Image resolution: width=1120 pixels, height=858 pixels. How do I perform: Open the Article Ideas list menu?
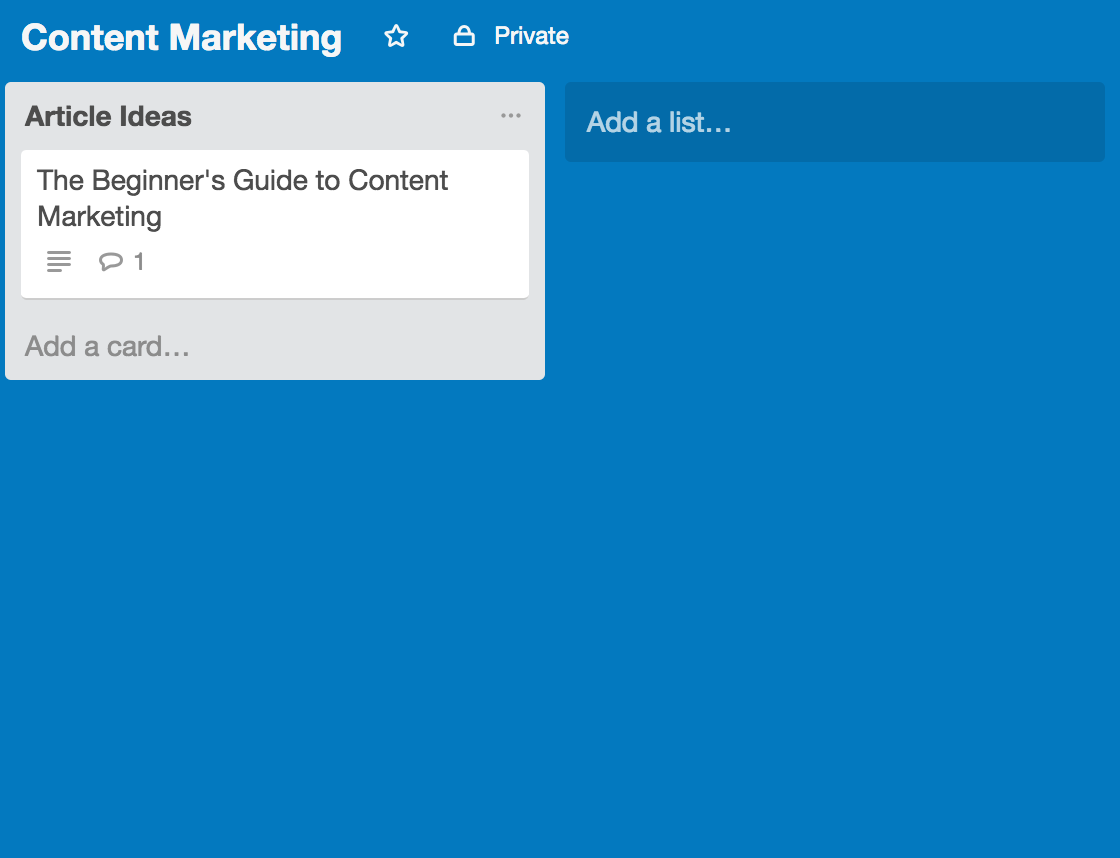511,116
